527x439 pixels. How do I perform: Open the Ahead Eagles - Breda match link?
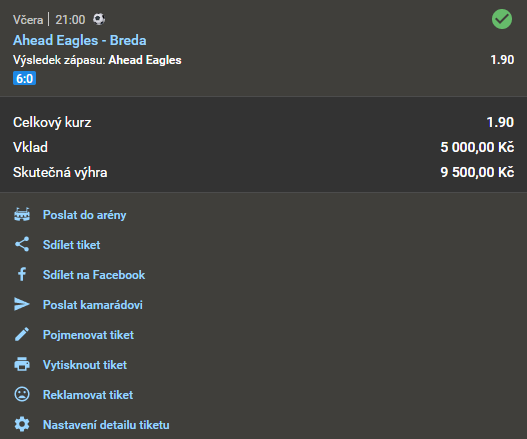(80, 40)
